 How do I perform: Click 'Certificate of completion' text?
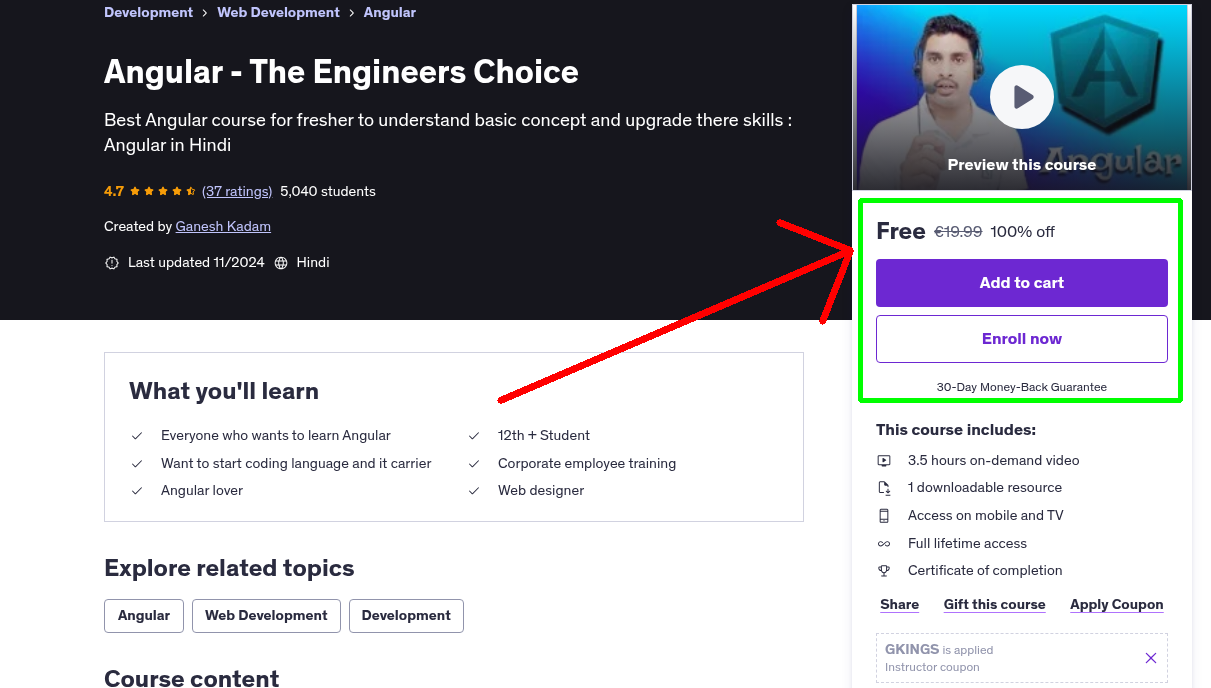pyautogui.click(x=985, y=571)
